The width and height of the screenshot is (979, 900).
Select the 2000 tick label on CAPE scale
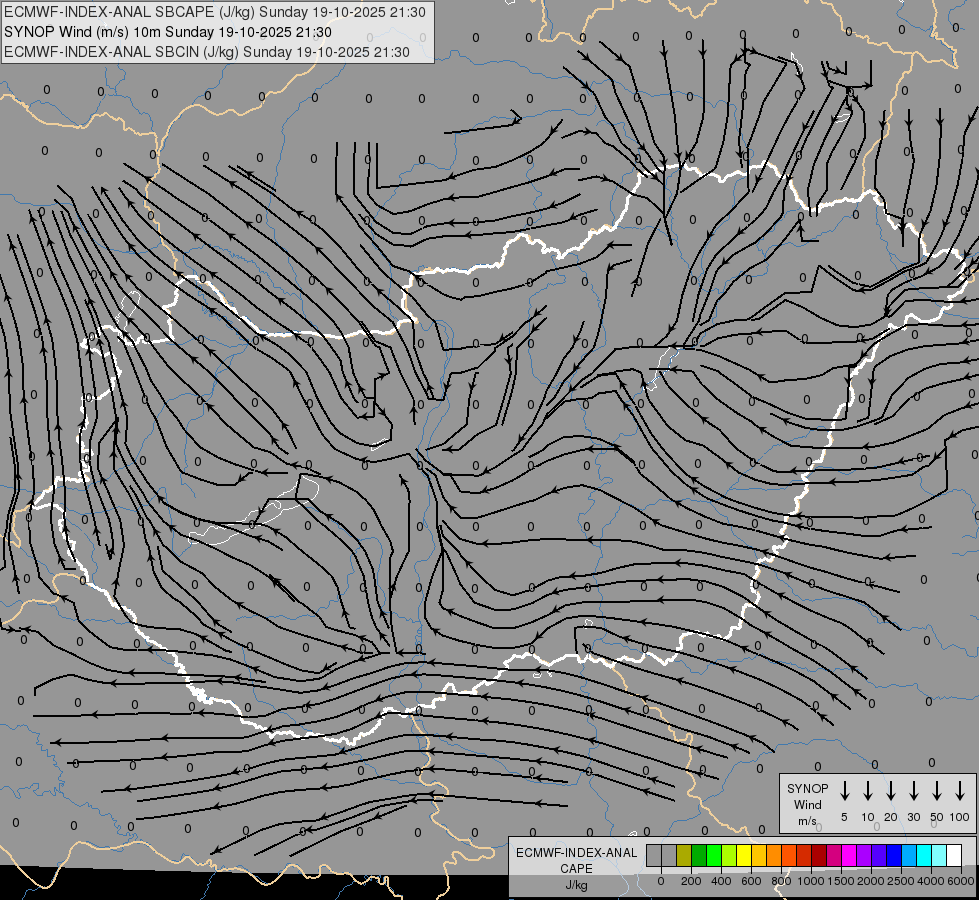pyautogui.click(x=871, y=881)
